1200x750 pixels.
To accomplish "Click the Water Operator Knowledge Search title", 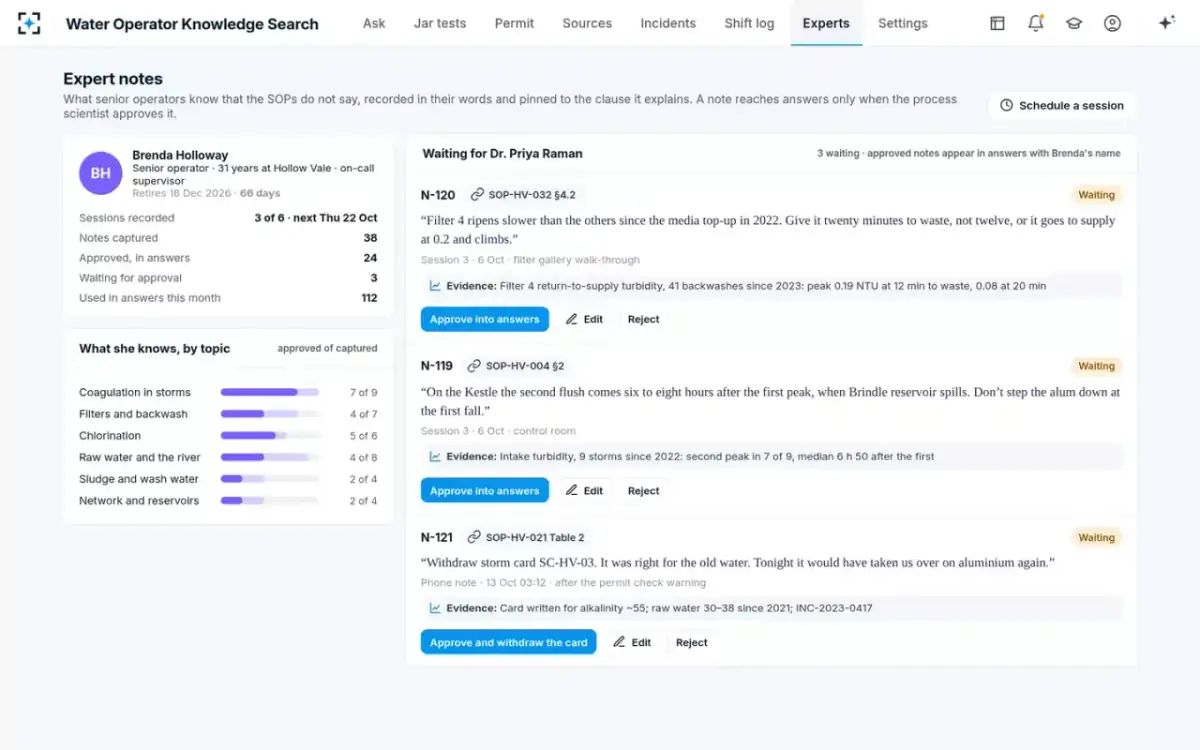I will [x=192, y=23].
